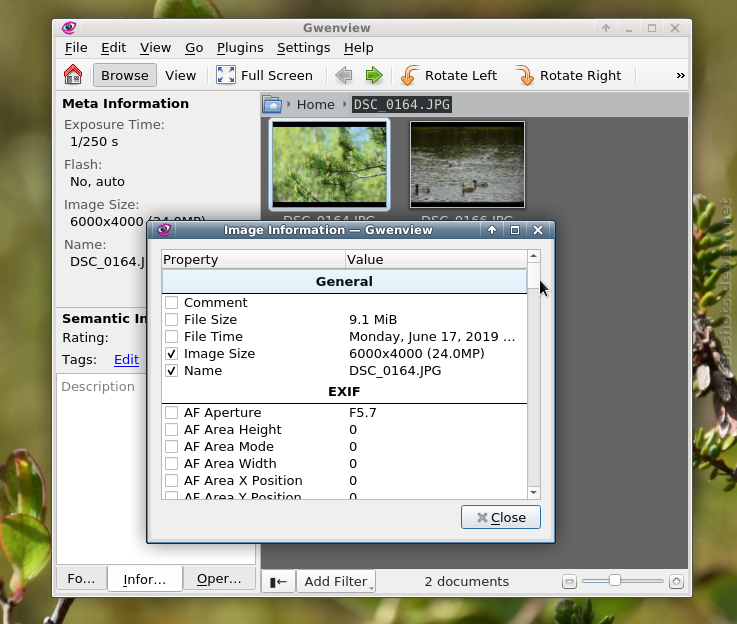
Task: Go to previous image arrow
Action: (x=344, y=75)
